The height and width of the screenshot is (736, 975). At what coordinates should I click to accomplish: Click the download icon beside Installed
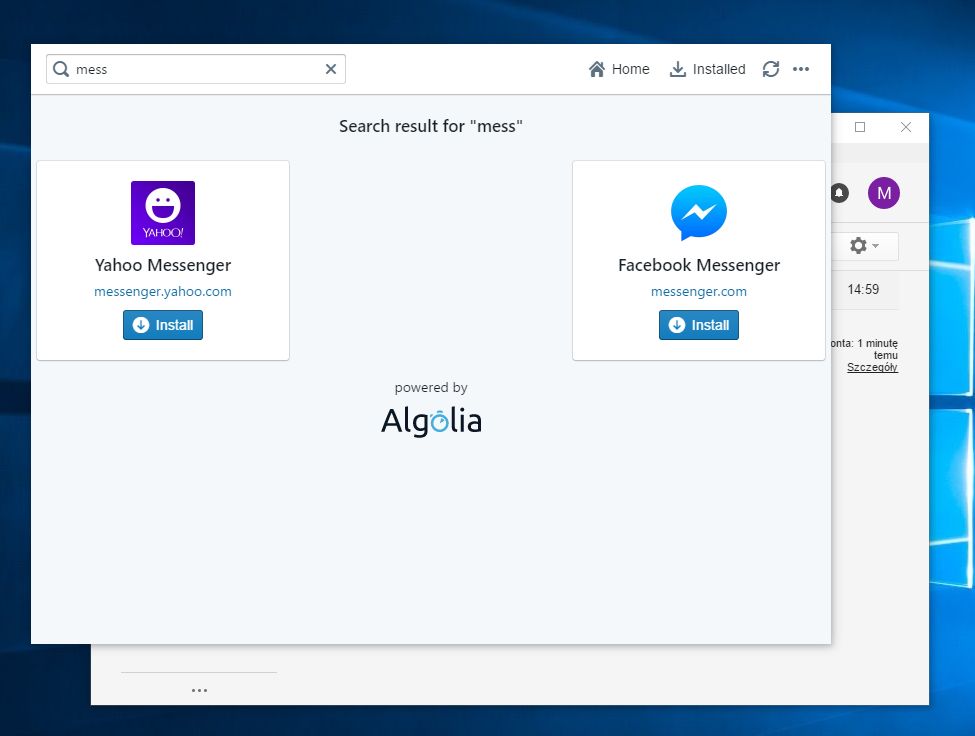click(x=678, y=69)
